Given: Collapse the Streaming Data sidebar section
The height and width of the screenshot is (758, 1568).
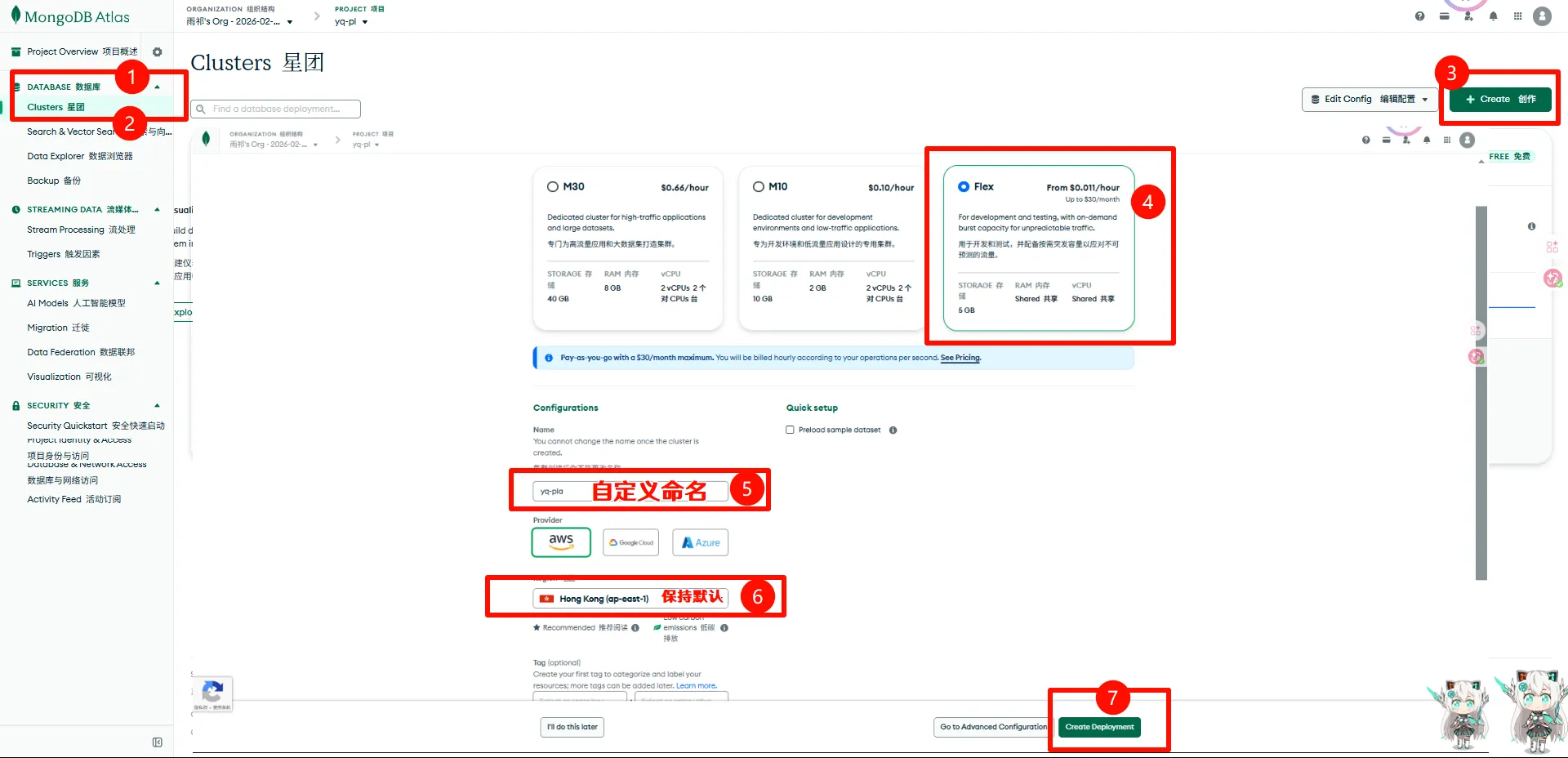Looking at the screenshot, I should [157, 210].
